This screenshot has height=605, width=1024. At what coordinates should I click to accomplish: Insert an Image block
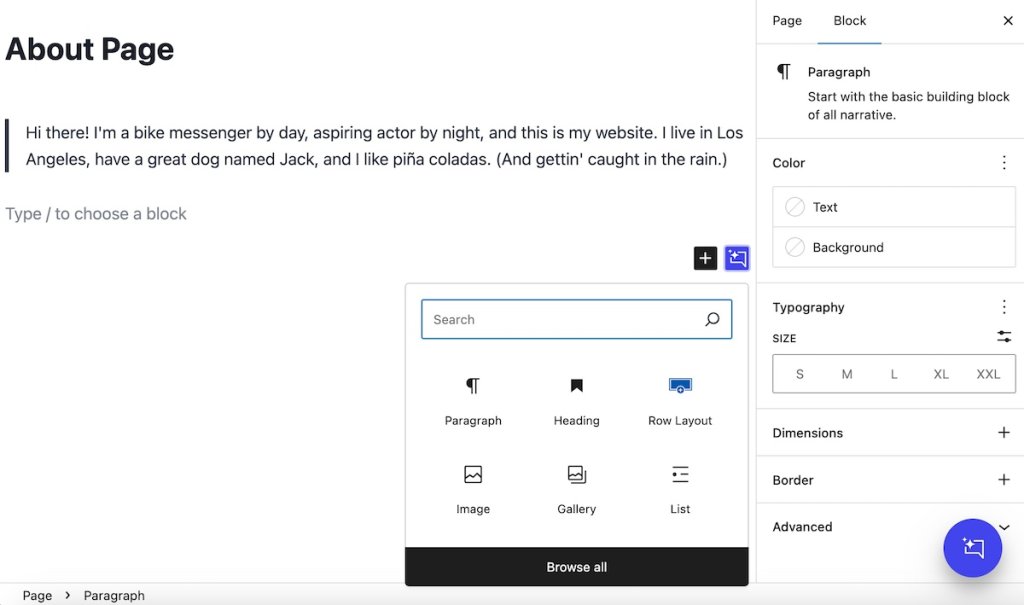[x=473, y=487]
